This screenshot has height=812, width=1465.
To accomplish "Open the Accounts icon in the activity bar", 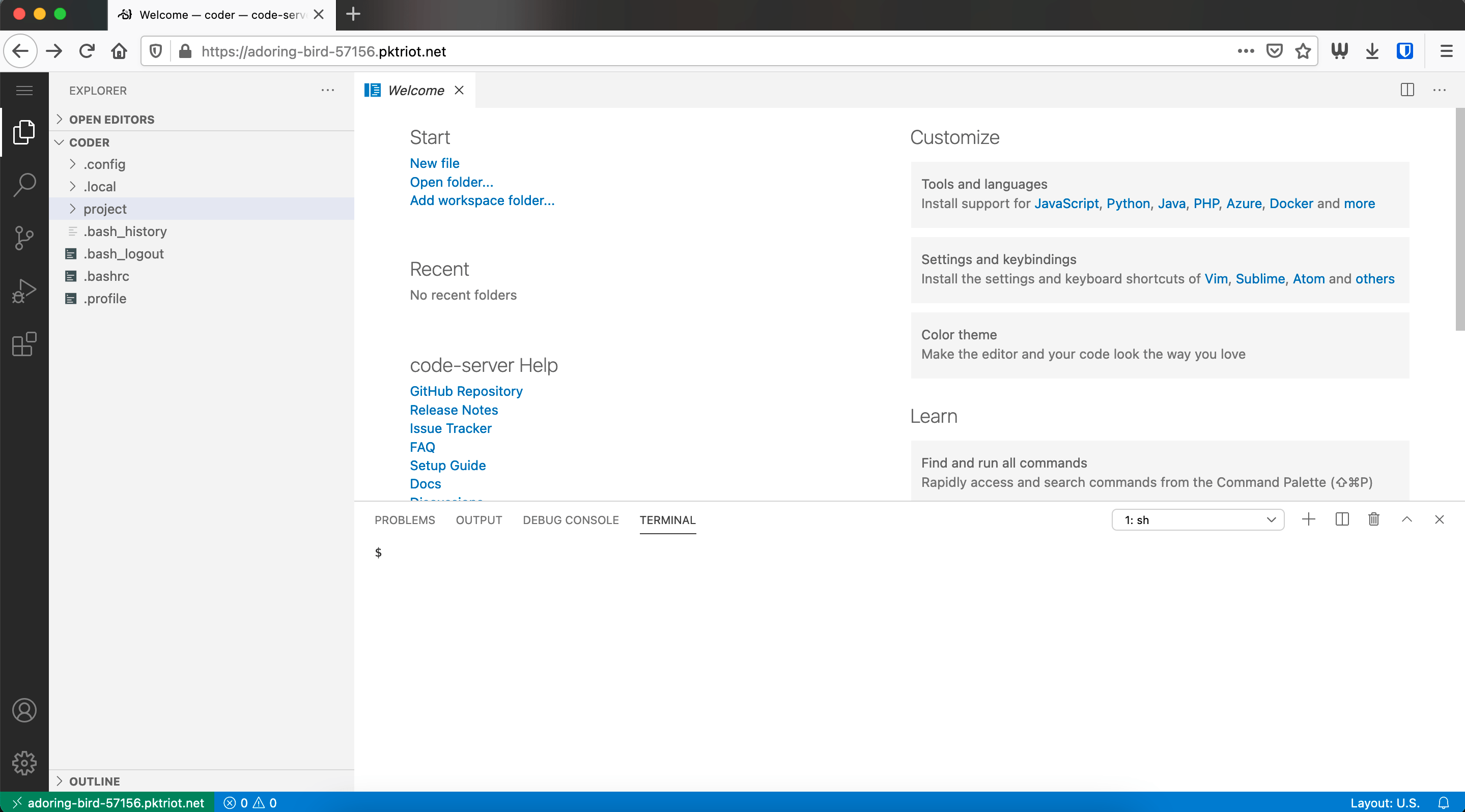I will (24, 710).
